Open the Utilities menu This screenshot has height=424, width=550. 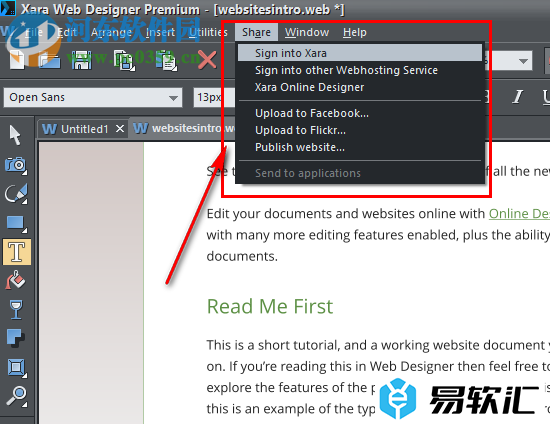click(x=208, y=32)
